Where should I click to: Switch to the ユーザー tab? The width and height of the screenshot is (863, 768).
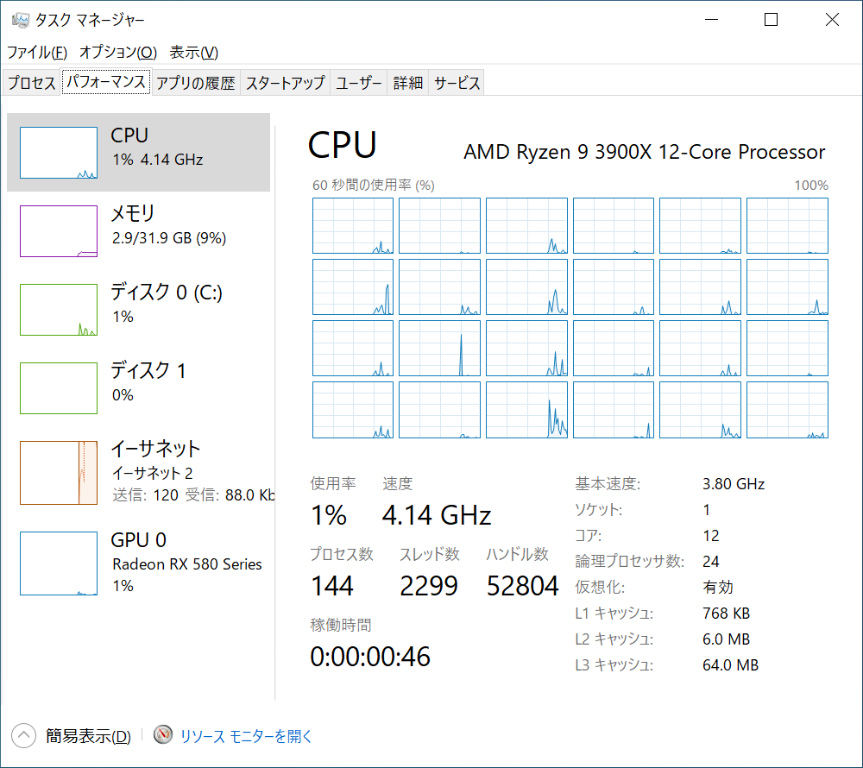pyautogui.click(x=359, y=83)
